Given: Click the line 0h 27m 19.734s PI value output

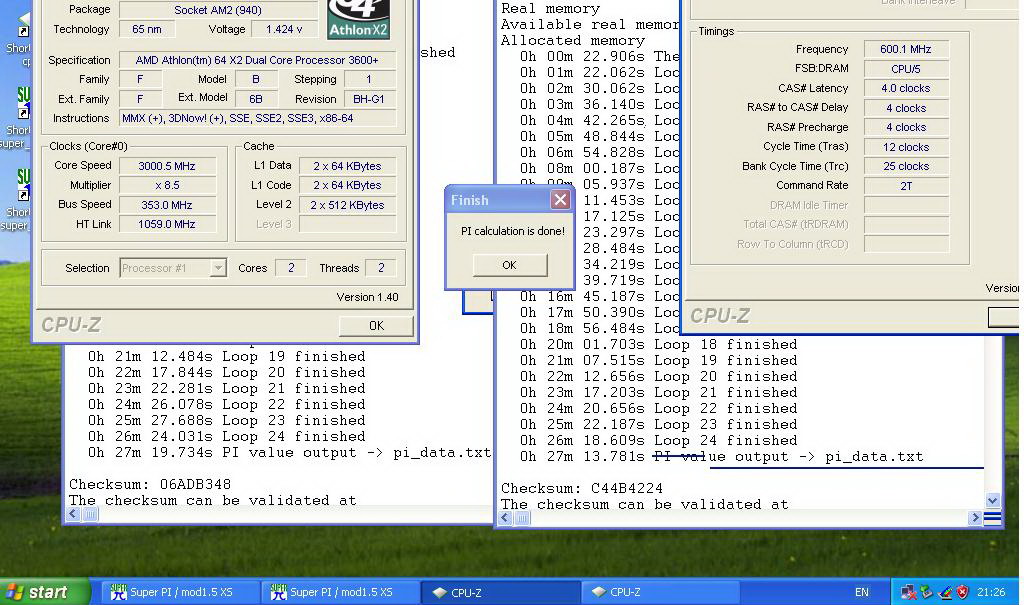Looking at the screenshot, I should [x=289, y=453].
